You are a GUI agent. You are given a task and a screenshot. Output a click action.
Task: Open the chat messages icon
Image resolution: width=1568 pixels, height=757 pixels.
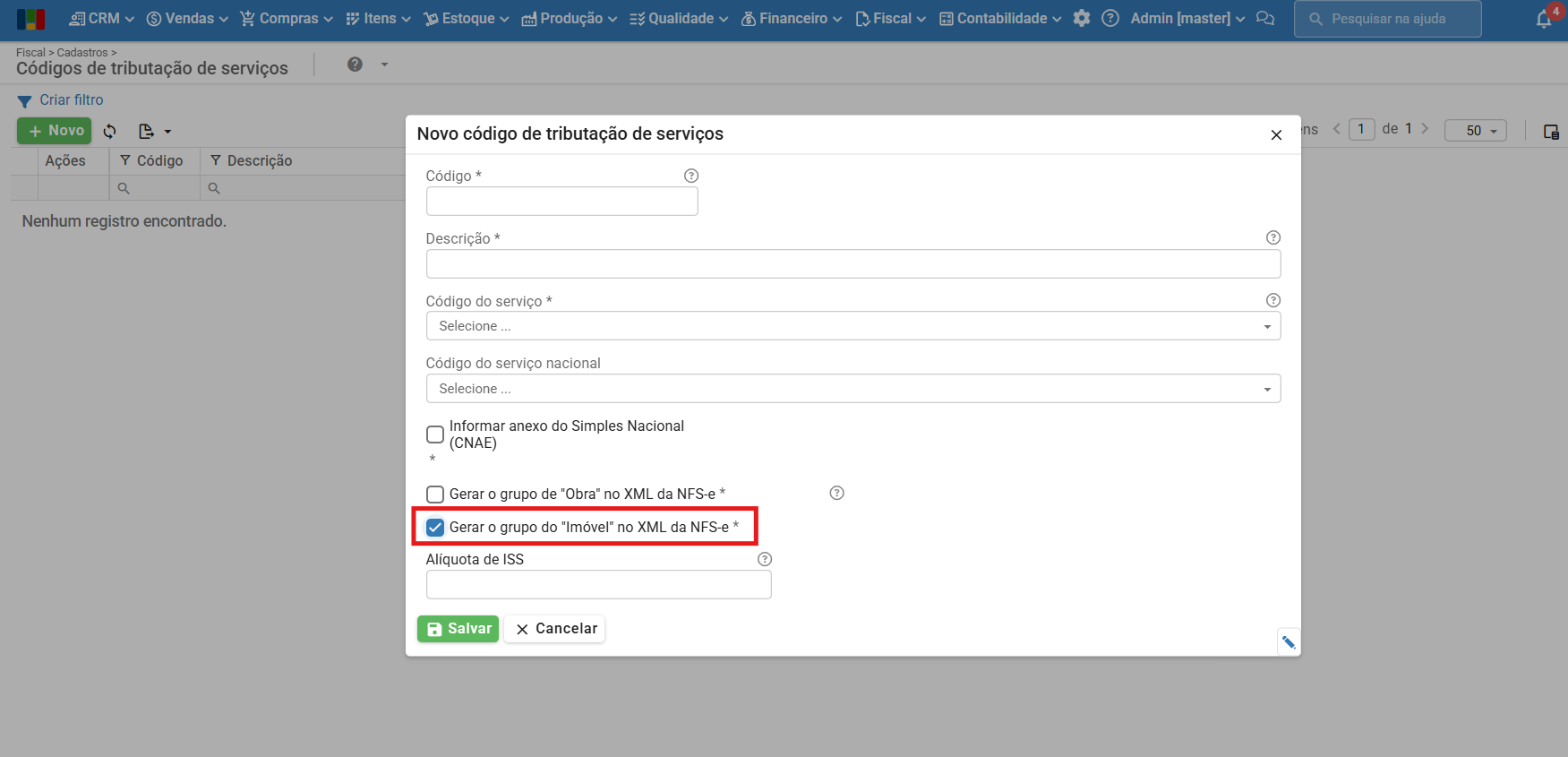coord(1265,18)
